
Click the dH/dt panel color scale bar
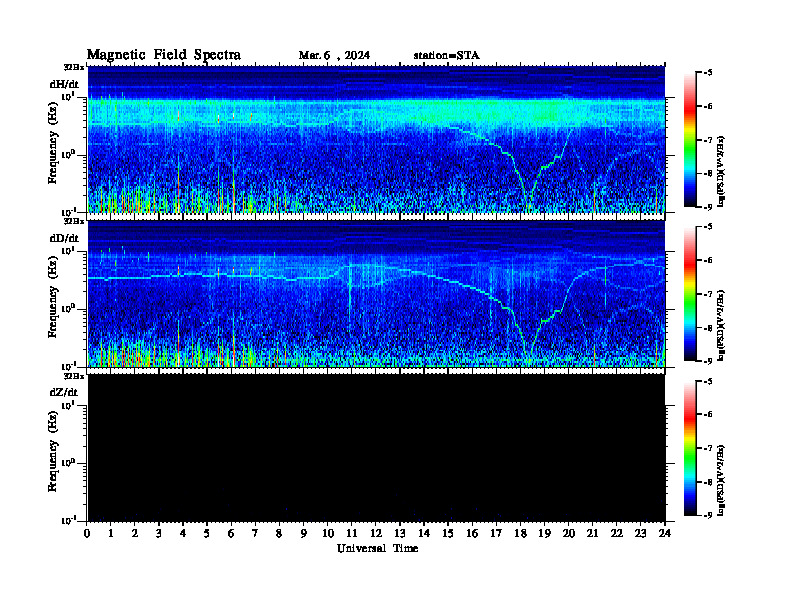690,140
